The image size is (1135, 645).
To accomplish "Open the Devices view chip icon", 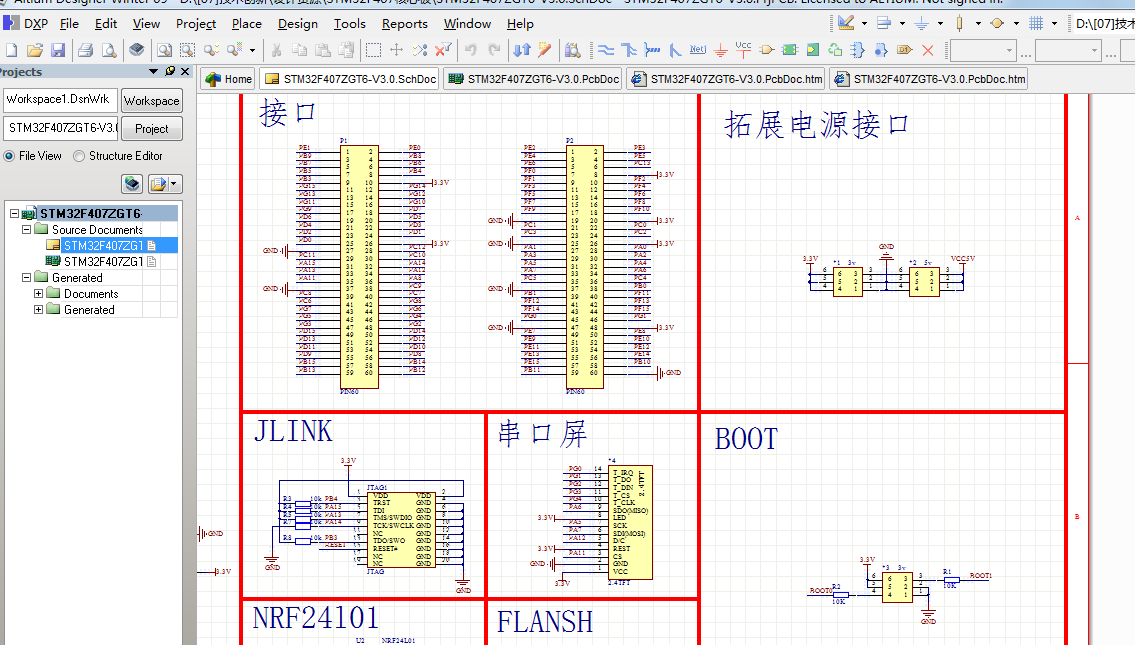I will [136, 50].
